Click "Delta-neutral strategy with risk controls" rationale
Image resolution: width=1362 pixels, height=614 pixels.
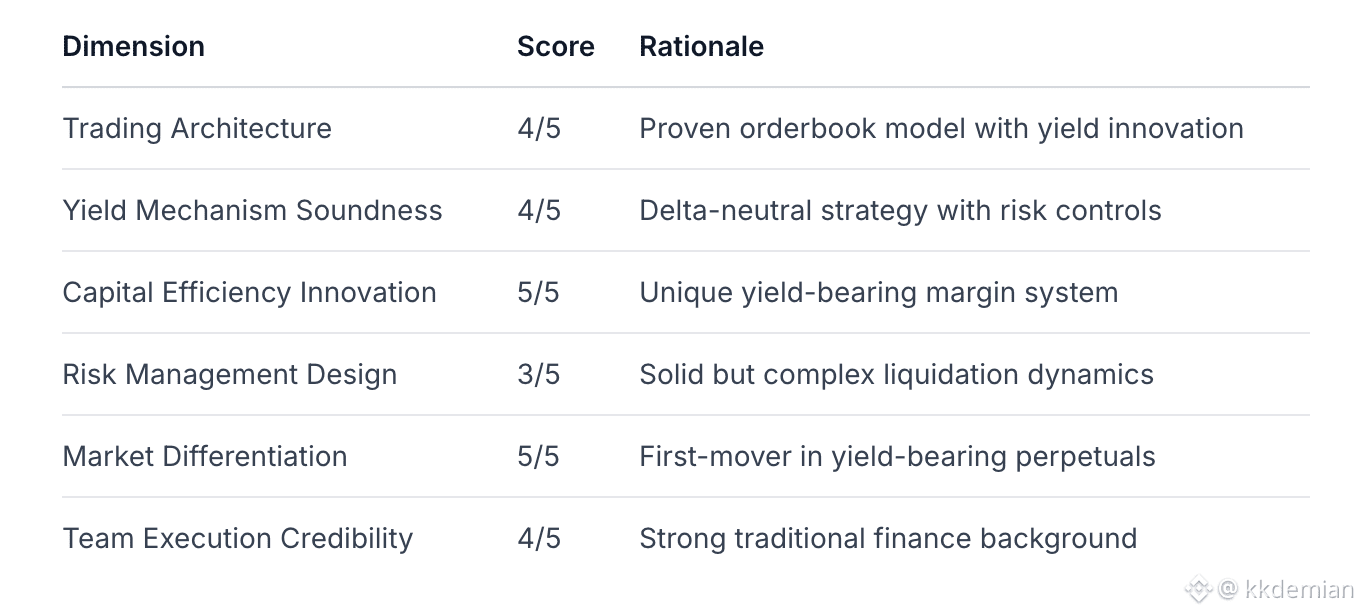pyautogui.click(x=900, y=210)
